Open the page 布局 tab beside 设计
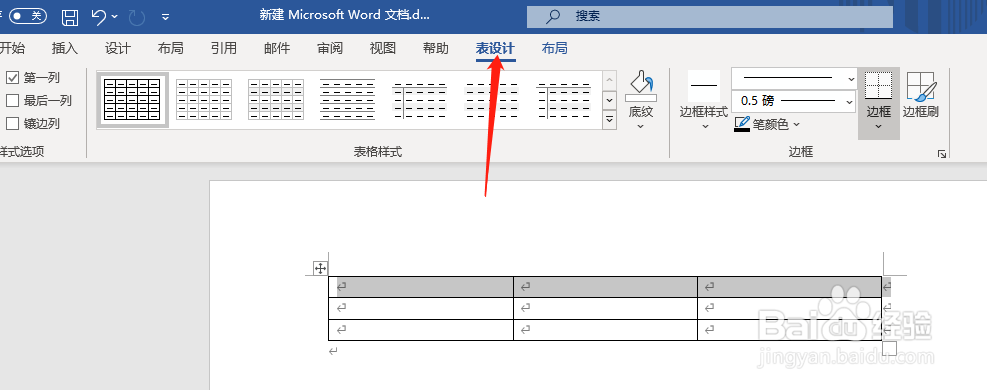Image resolution: width=987 pixels, height=390 pixels. [x=171, y=48]
